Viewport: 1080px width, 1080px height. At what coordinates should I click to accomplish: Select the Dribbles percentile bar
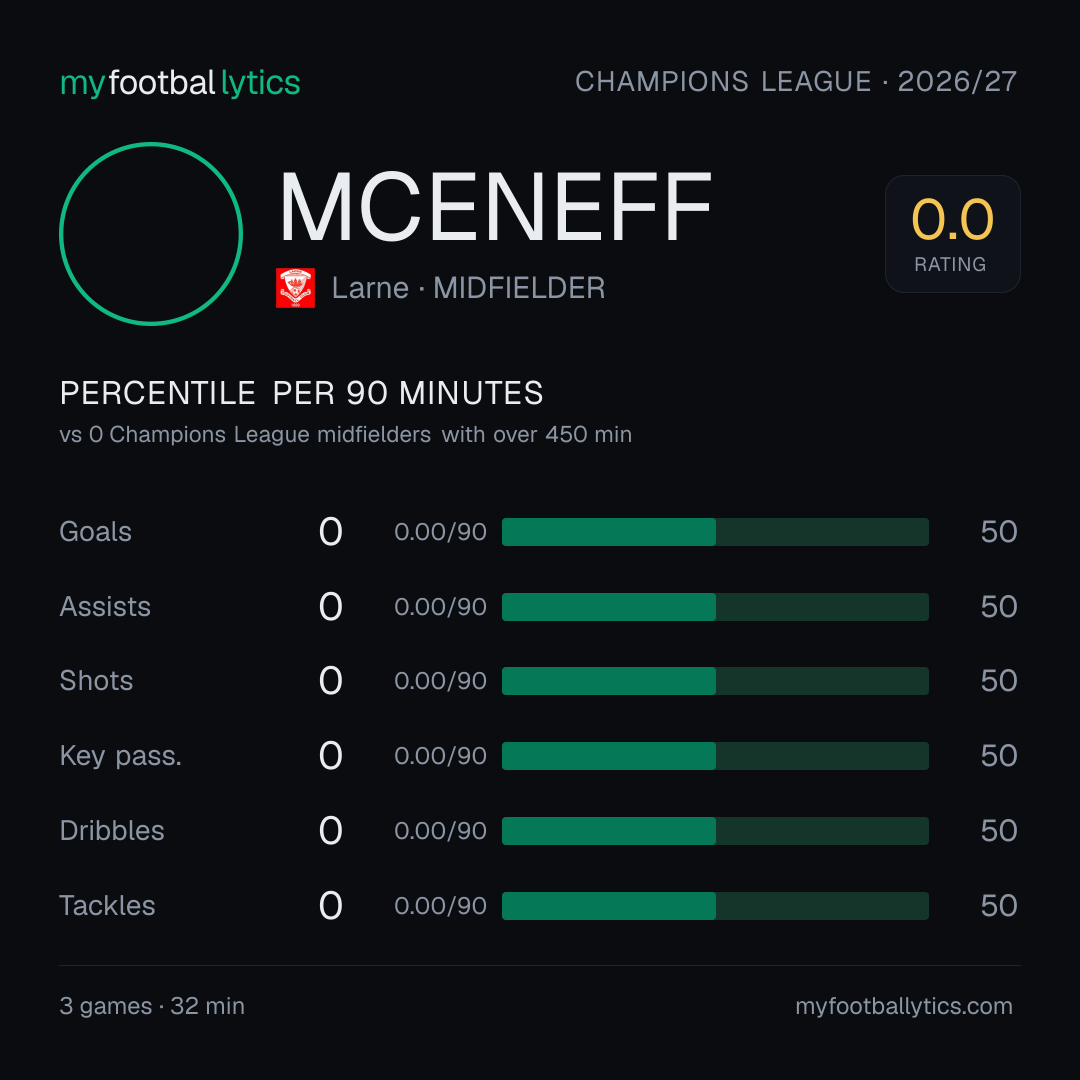(715, 831)
